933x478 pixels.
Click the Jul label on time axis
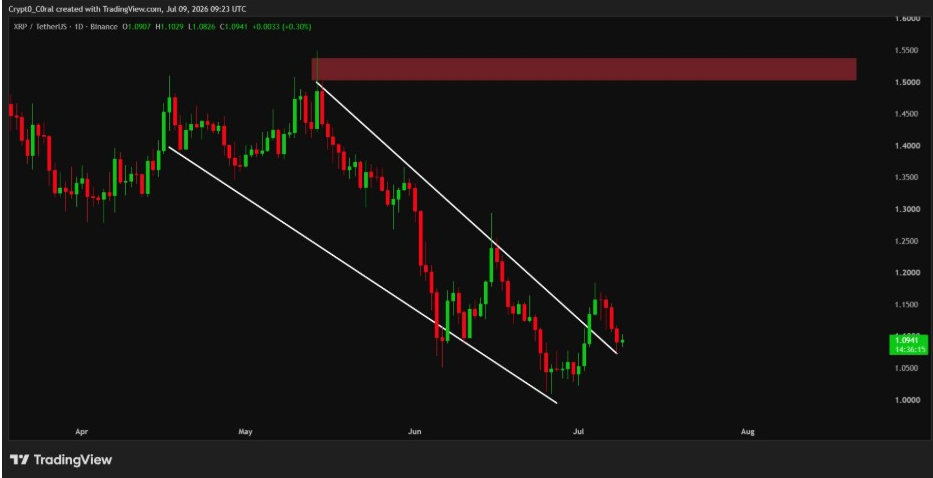[x=578, y=432]
